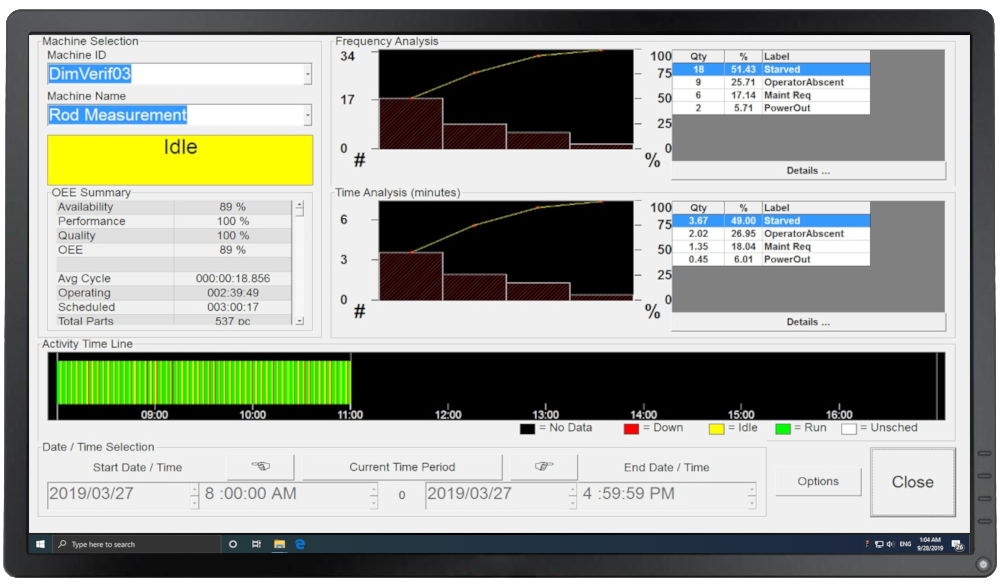
Task: Click the yellow Idle legend swatch
Action: pos(716,429)
